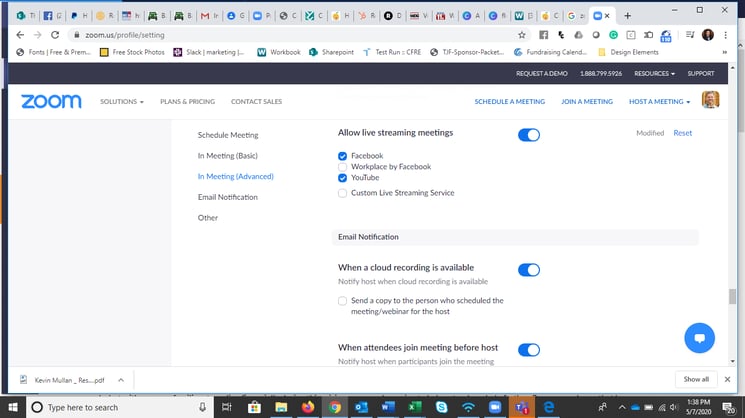Expand options for Kevin Mullan PDF download
This screenshot has height=418, width=745.
pyautogui.click(x=121, y=380)
